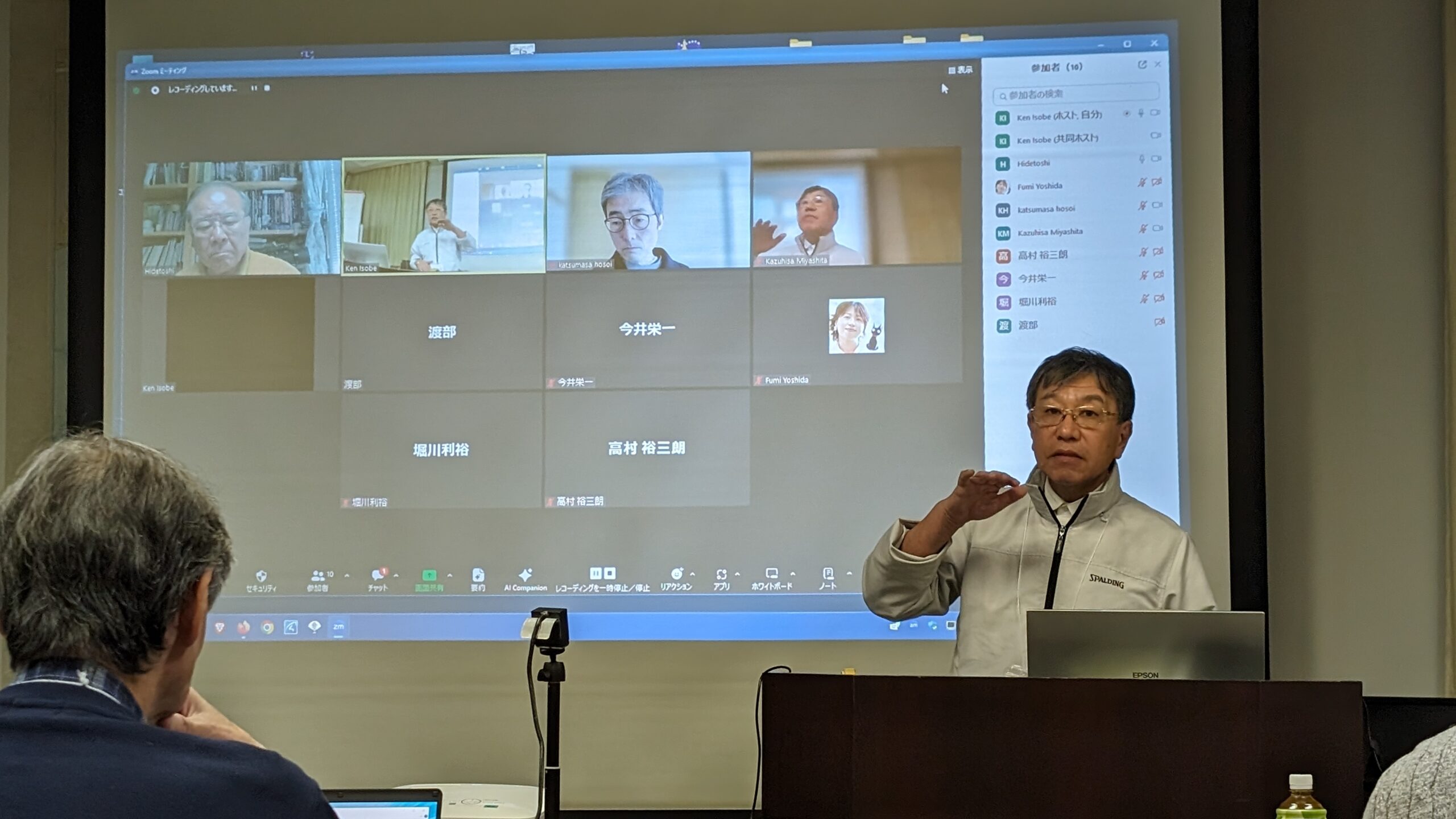
Task: Click 'Ken Isobe (共同ホスト)' name in list
Action: tap(1057, 140)
